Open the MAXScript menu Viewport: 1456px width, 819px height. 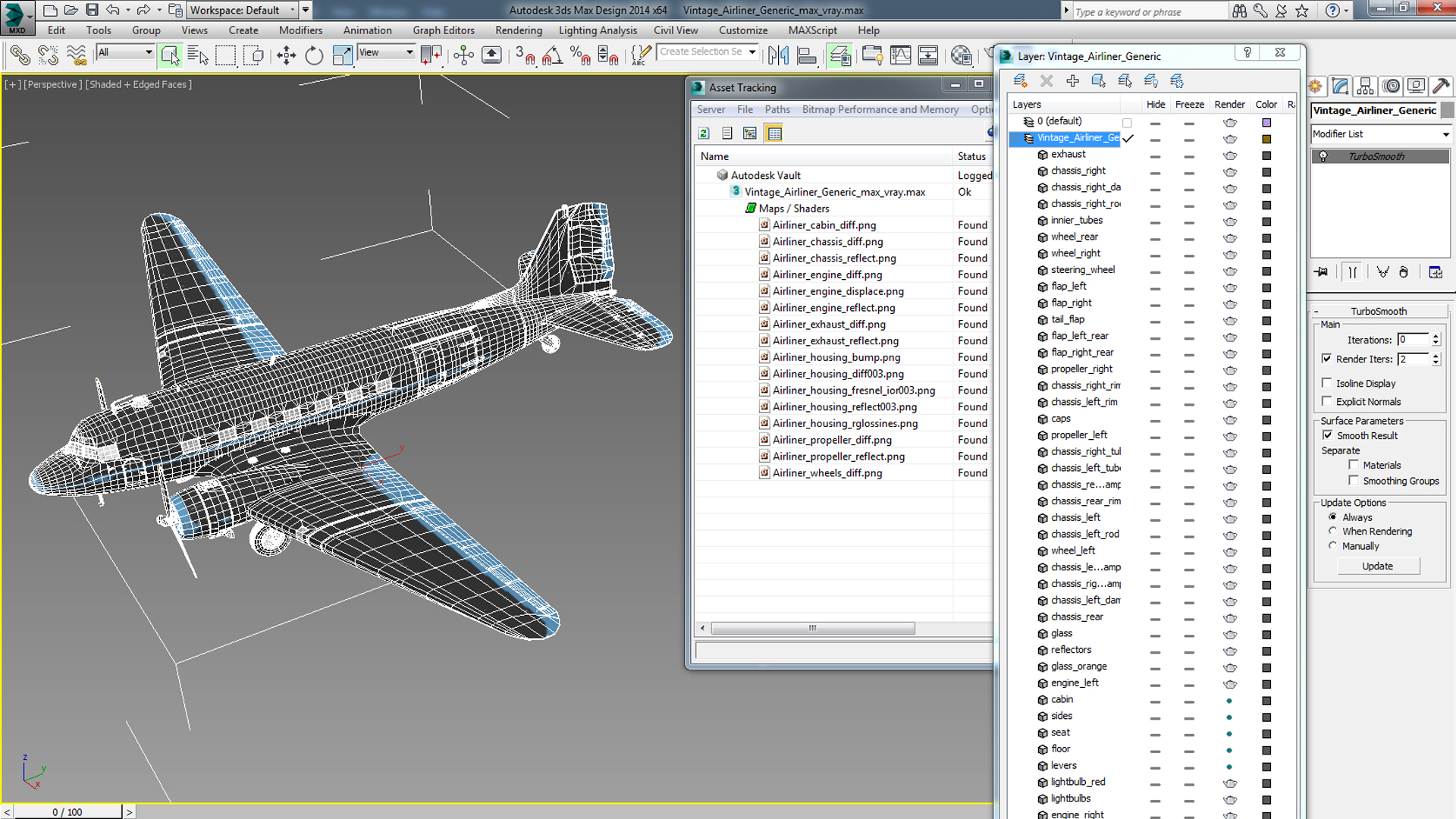(x=812, y=30)
